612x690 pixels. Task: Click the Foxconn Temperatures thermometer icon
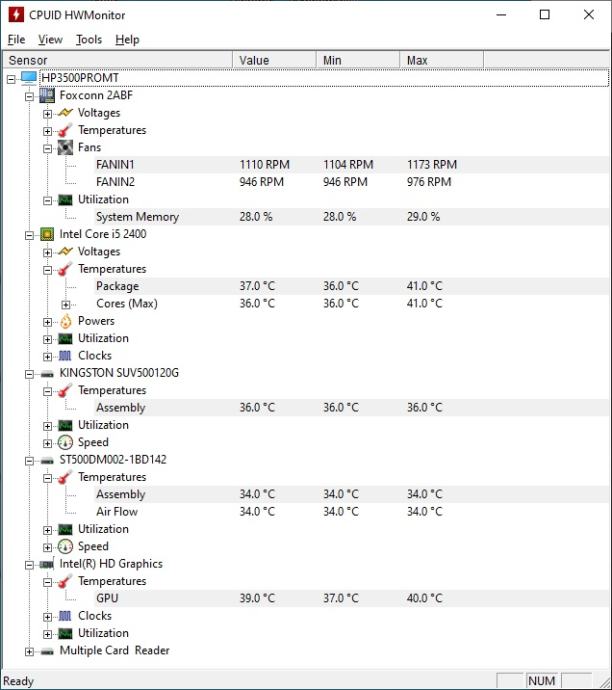[x=65, y=130]
